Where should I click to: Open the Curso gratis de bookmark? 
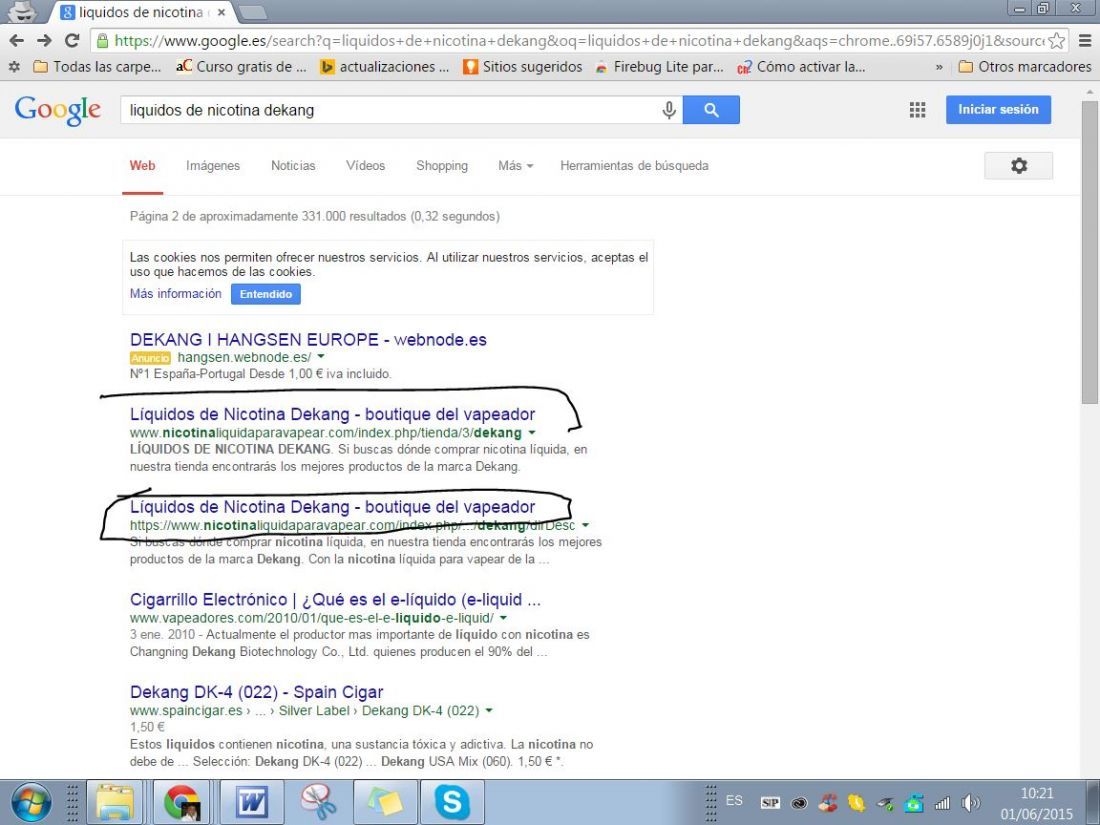241,67
